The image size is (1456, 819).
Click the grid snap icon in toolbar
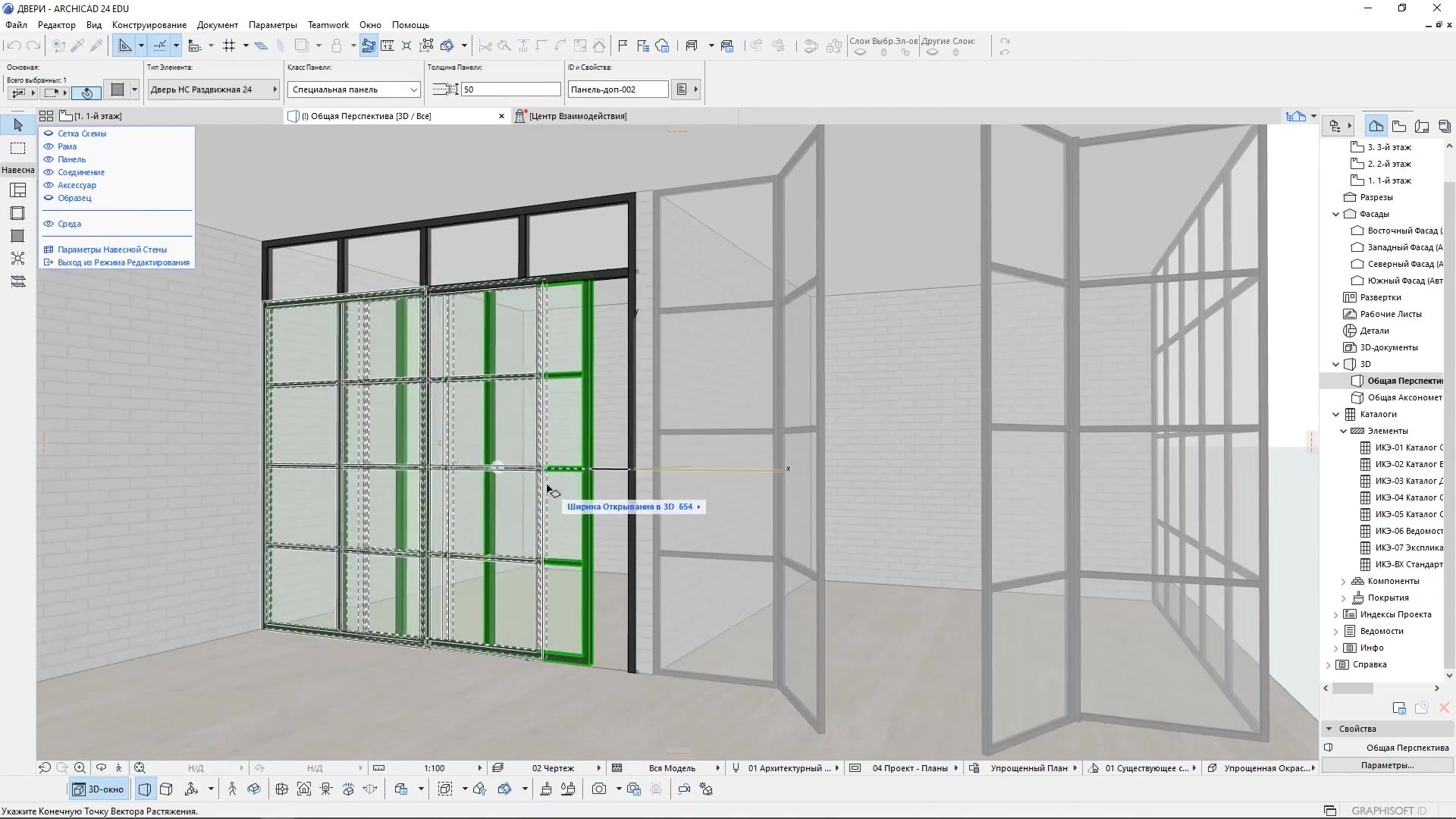tap(229, 46)
